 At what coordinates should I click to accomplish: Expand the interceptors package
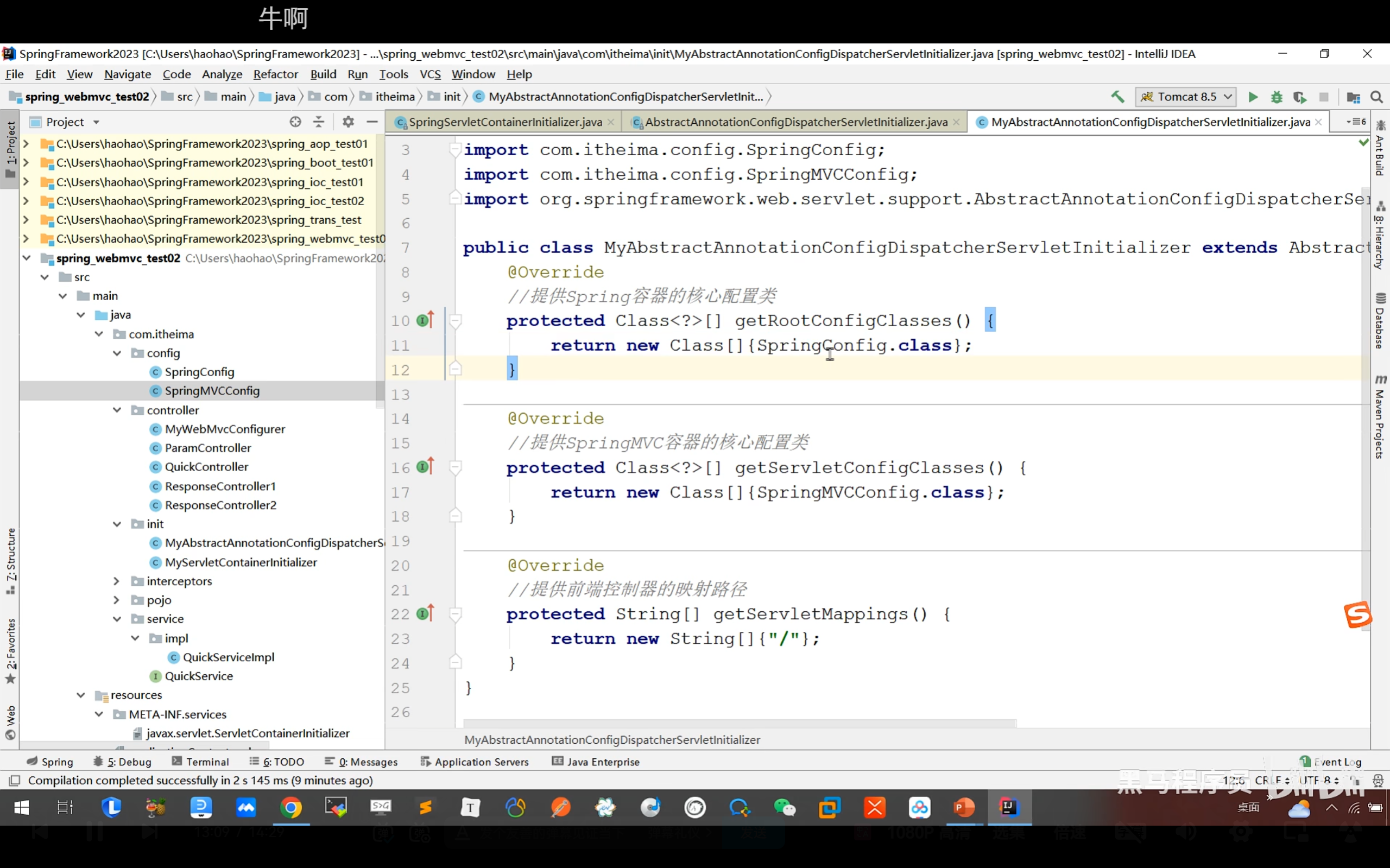[117, 581]
